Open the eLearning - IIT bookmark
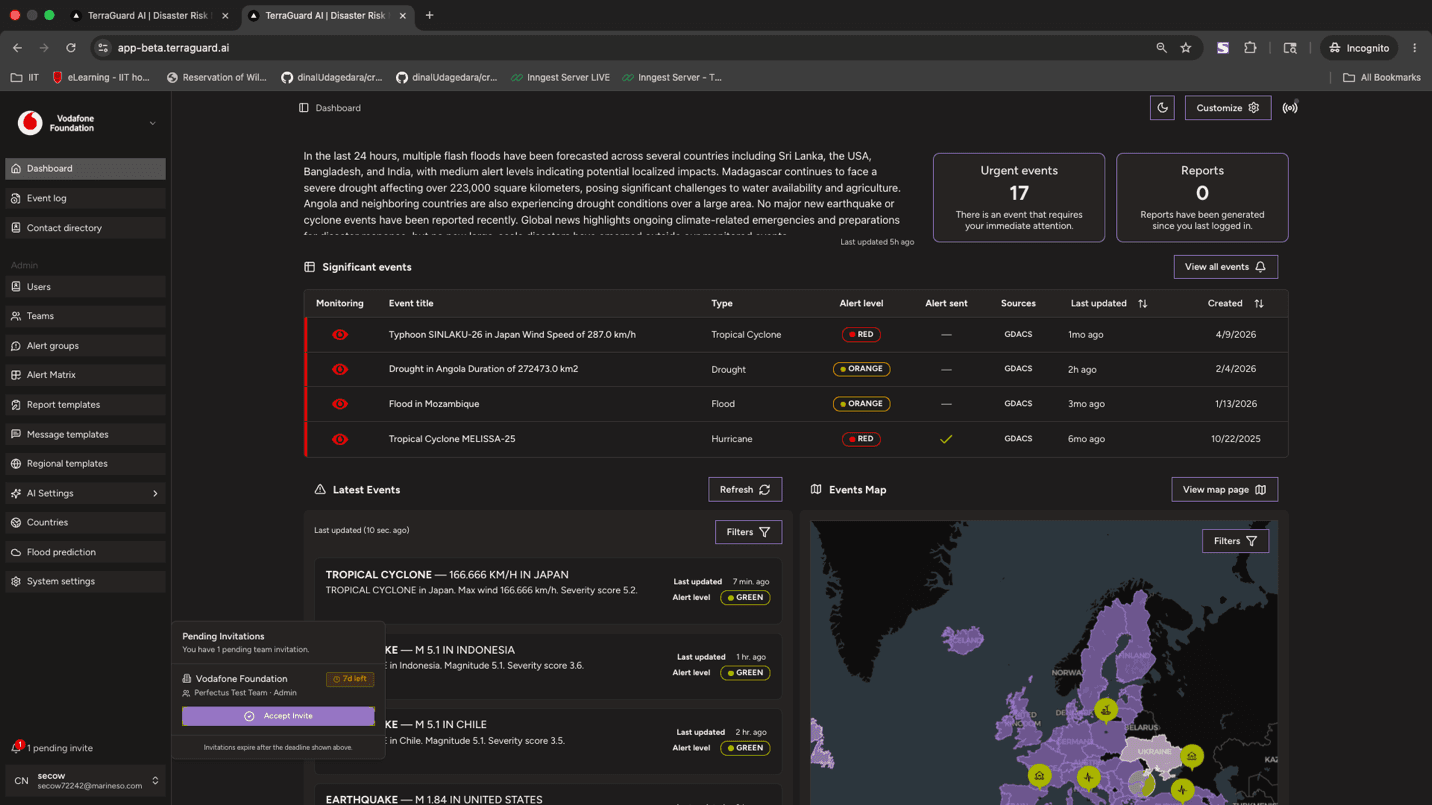Screen dimensions: 1432x805 100,77
